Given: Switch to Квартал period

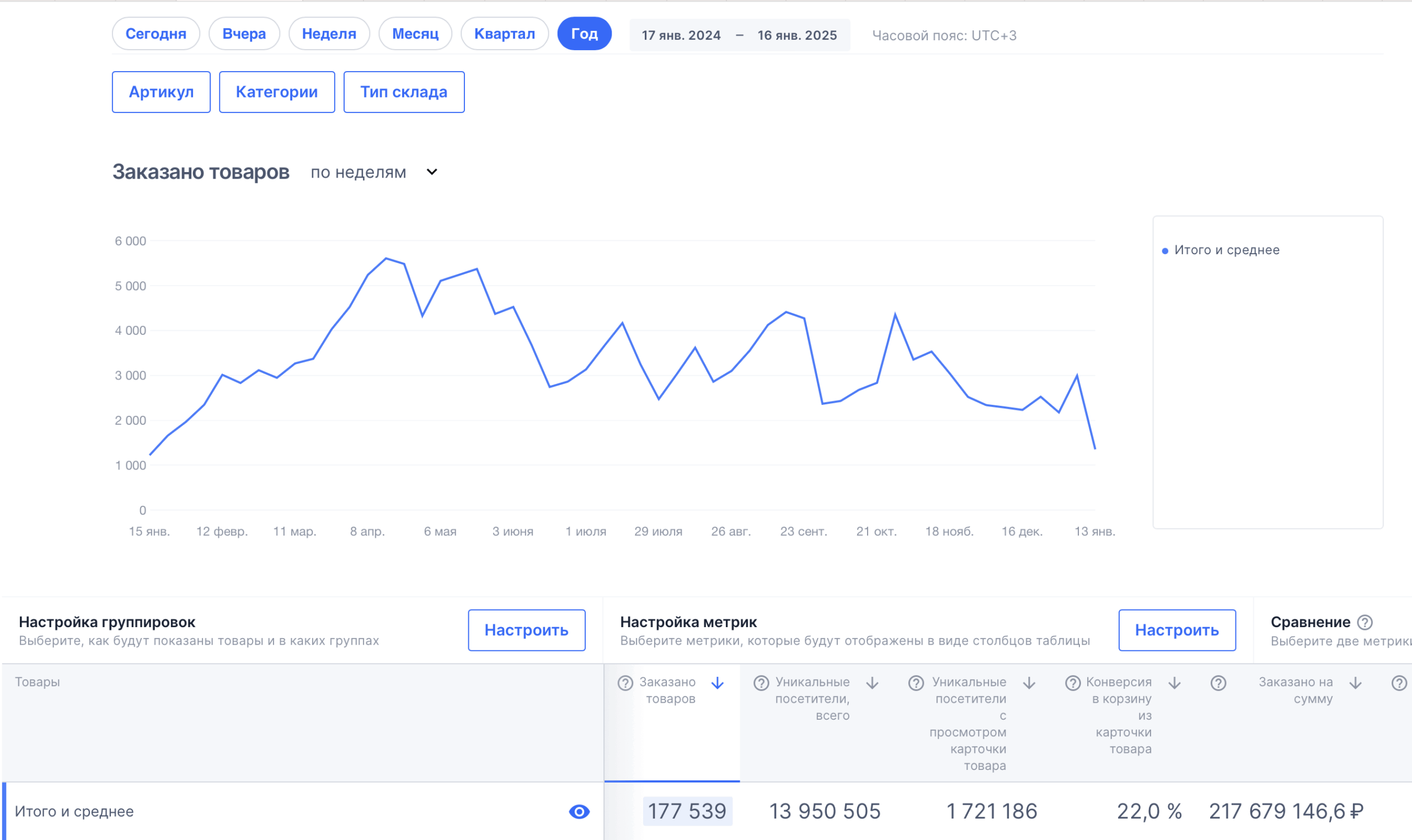Looking at the screenshot, I should (504, 34).
